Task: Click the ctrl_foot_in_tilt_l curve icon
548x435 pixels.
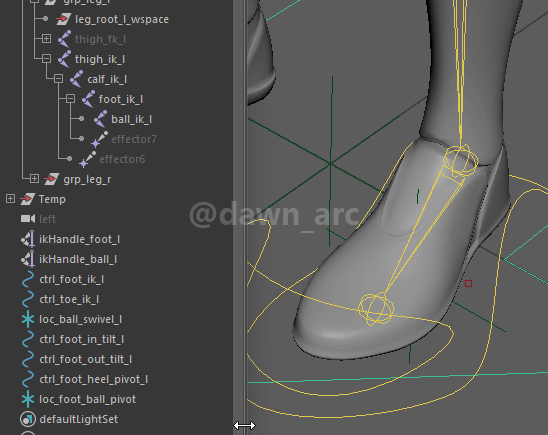Action: 28,339
